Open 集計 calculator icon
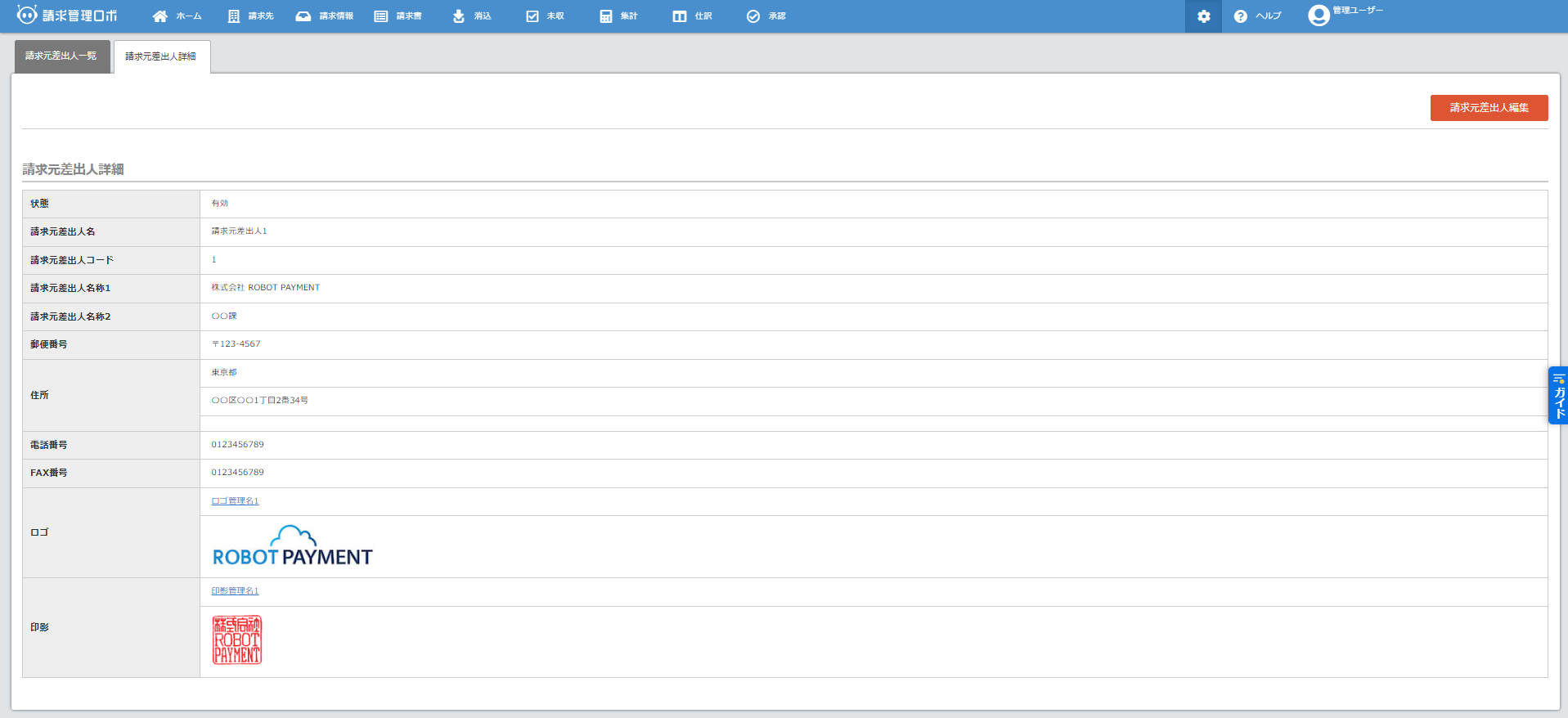The height and width of the screenshot is (718, 1568). (x=606, y=16)
